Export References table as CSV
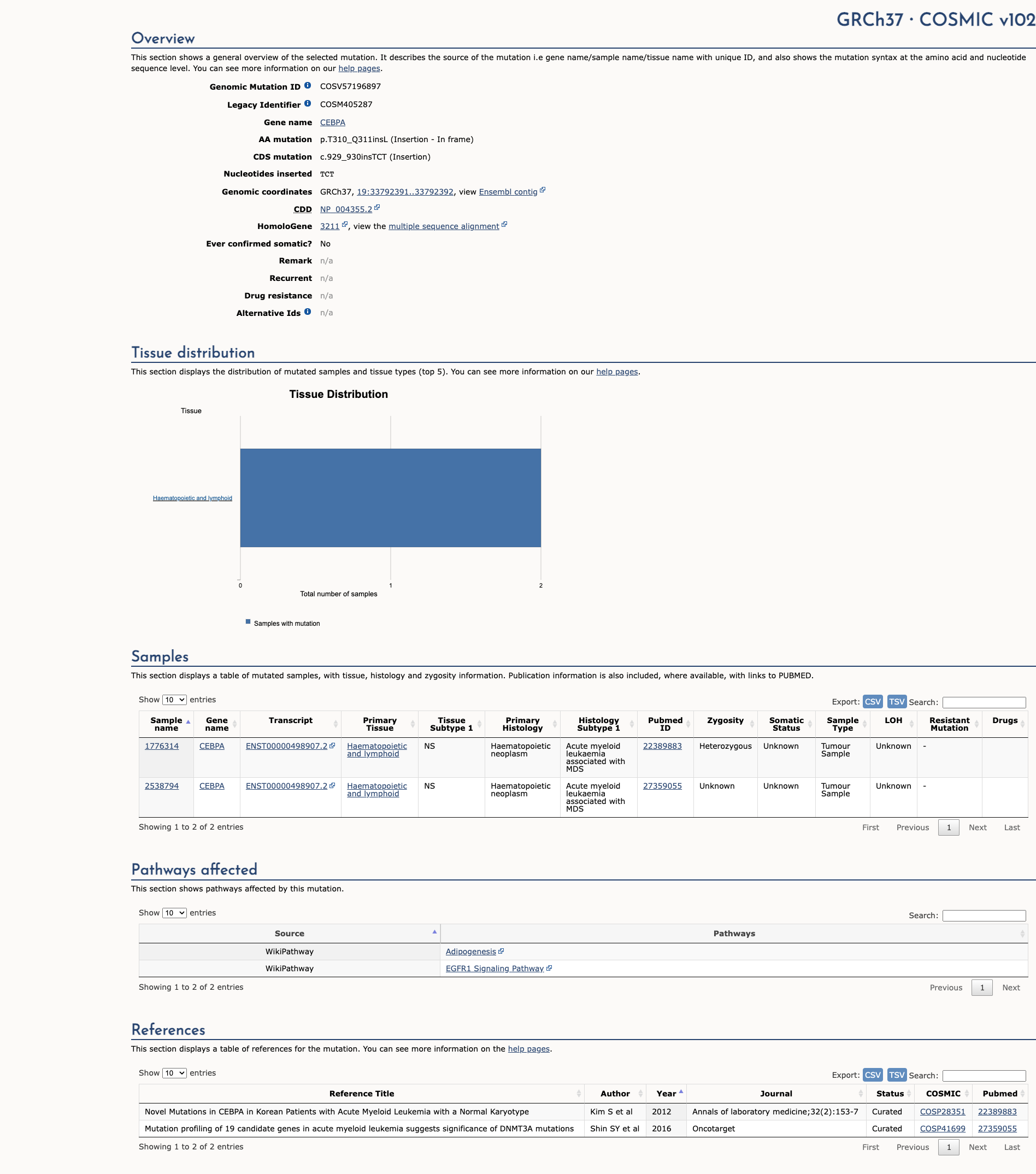Image resolution: width=1036 pixels, height=1174 pixels. click(873, 1075)
